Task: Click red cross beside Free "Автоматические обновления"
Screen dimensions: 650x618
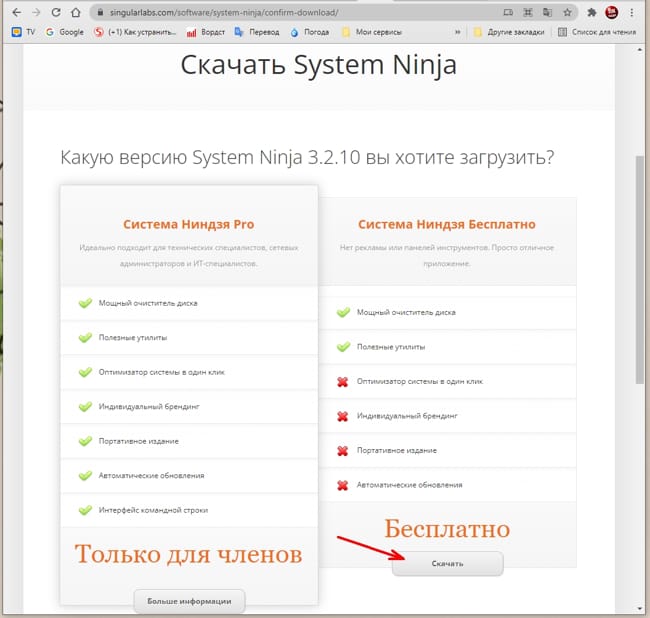Action: [x=342, y=485]
